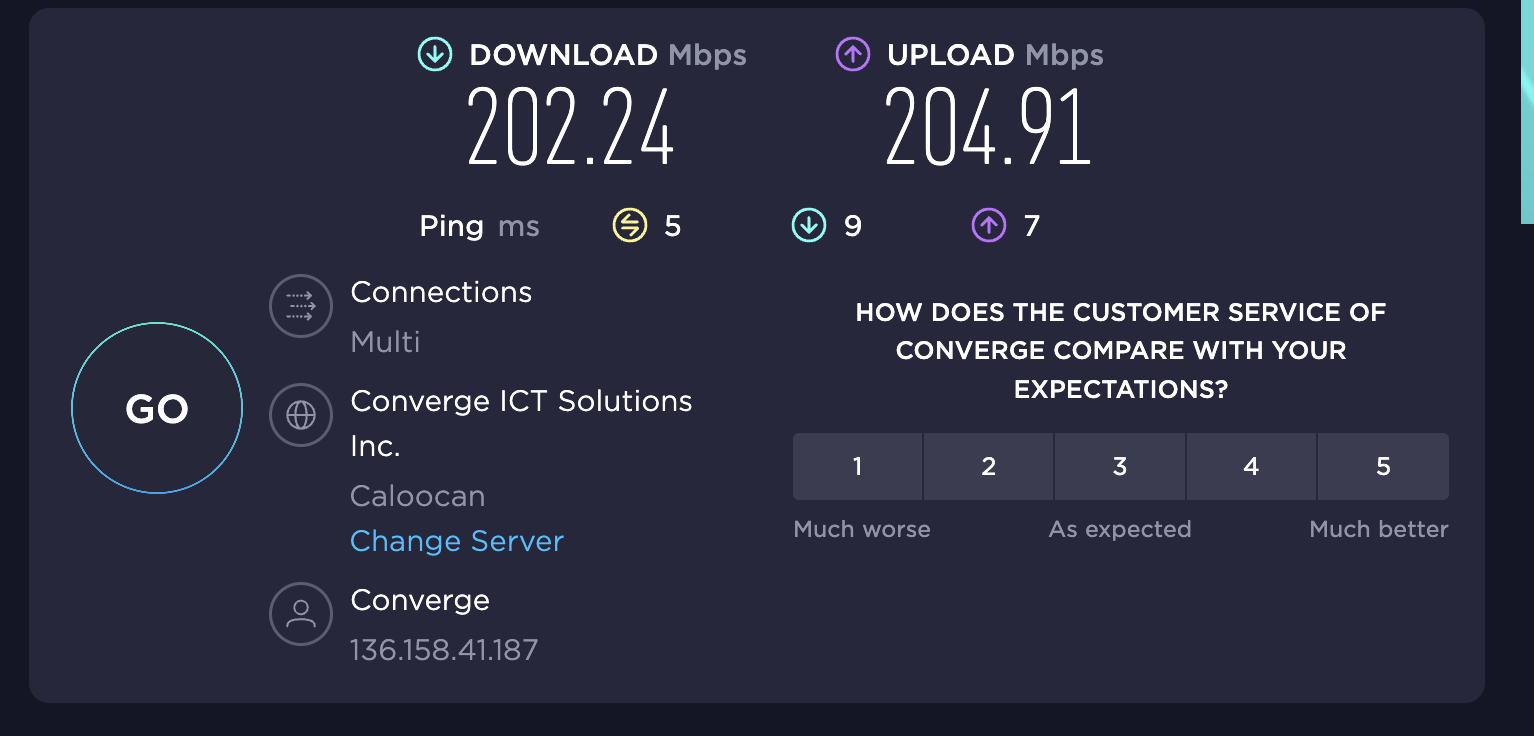1534x736 pixels.
Task: Click the Multi connections mode text
Action: pyautogui.click(x=385, y=342)
